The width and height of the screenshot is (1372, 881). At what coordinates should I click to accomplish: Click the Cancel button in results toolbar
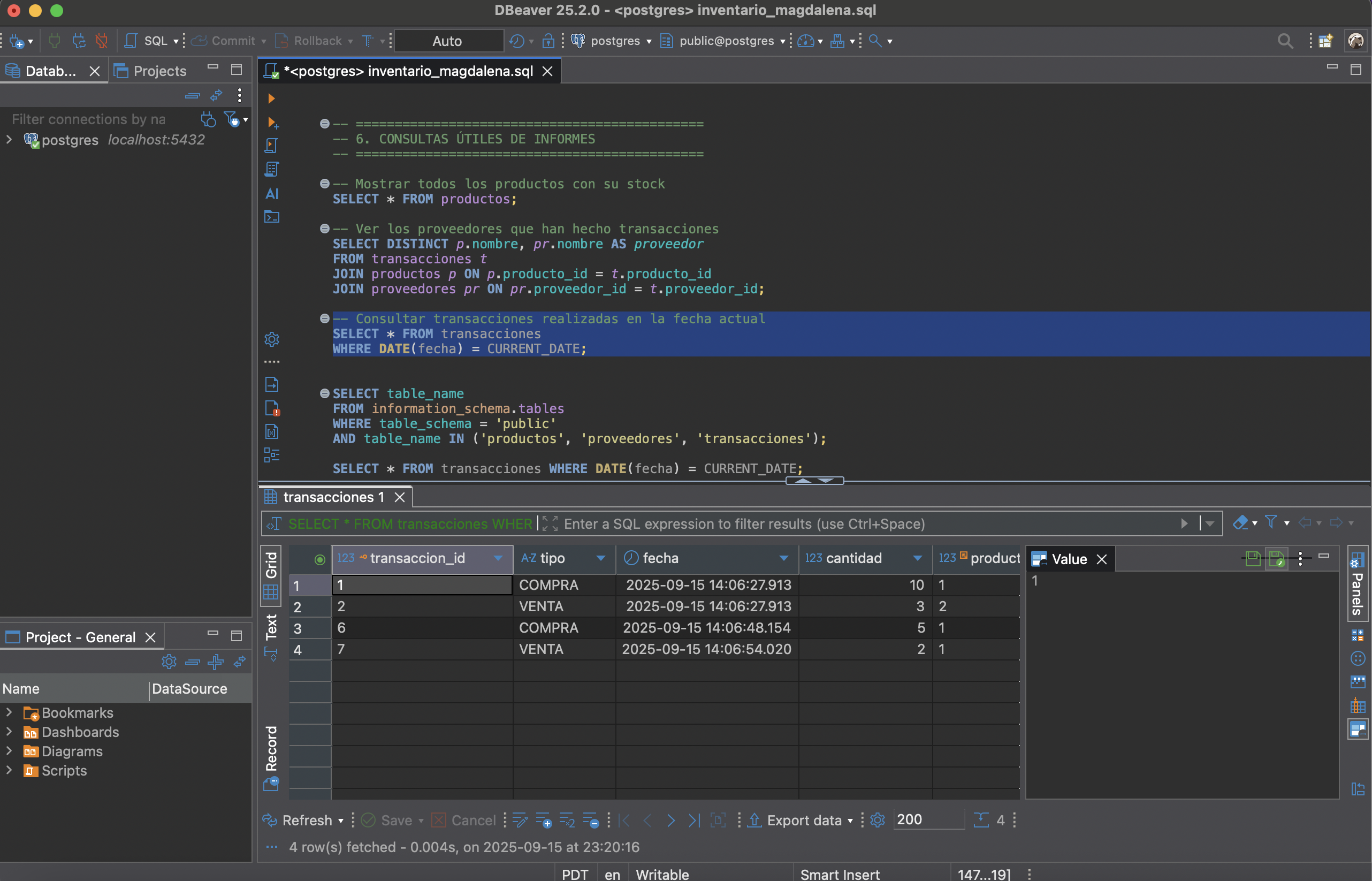pos(464,821)
